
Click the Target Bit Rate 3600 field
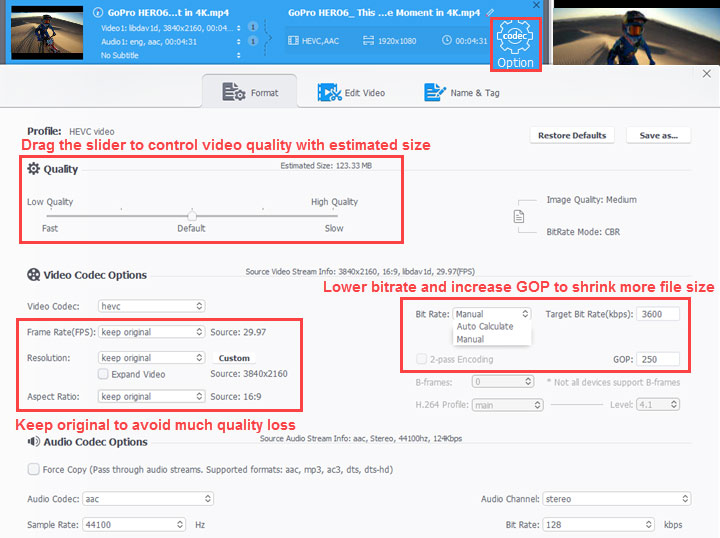pos(658,314)
